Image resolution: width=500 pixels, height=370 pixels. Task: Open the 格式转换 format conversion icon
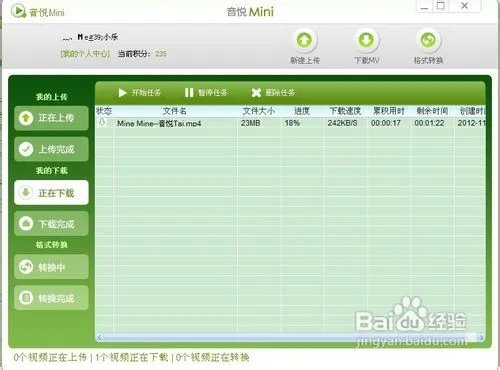[428, 40]
